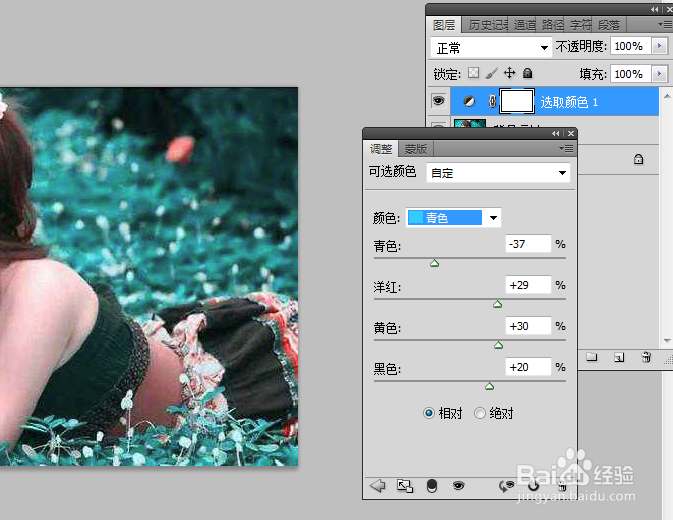The width and height of the screenshot is (673, 520).
Task: Toggle visibility eye of 选取颜色 1 layer
Action: [438, 101]
